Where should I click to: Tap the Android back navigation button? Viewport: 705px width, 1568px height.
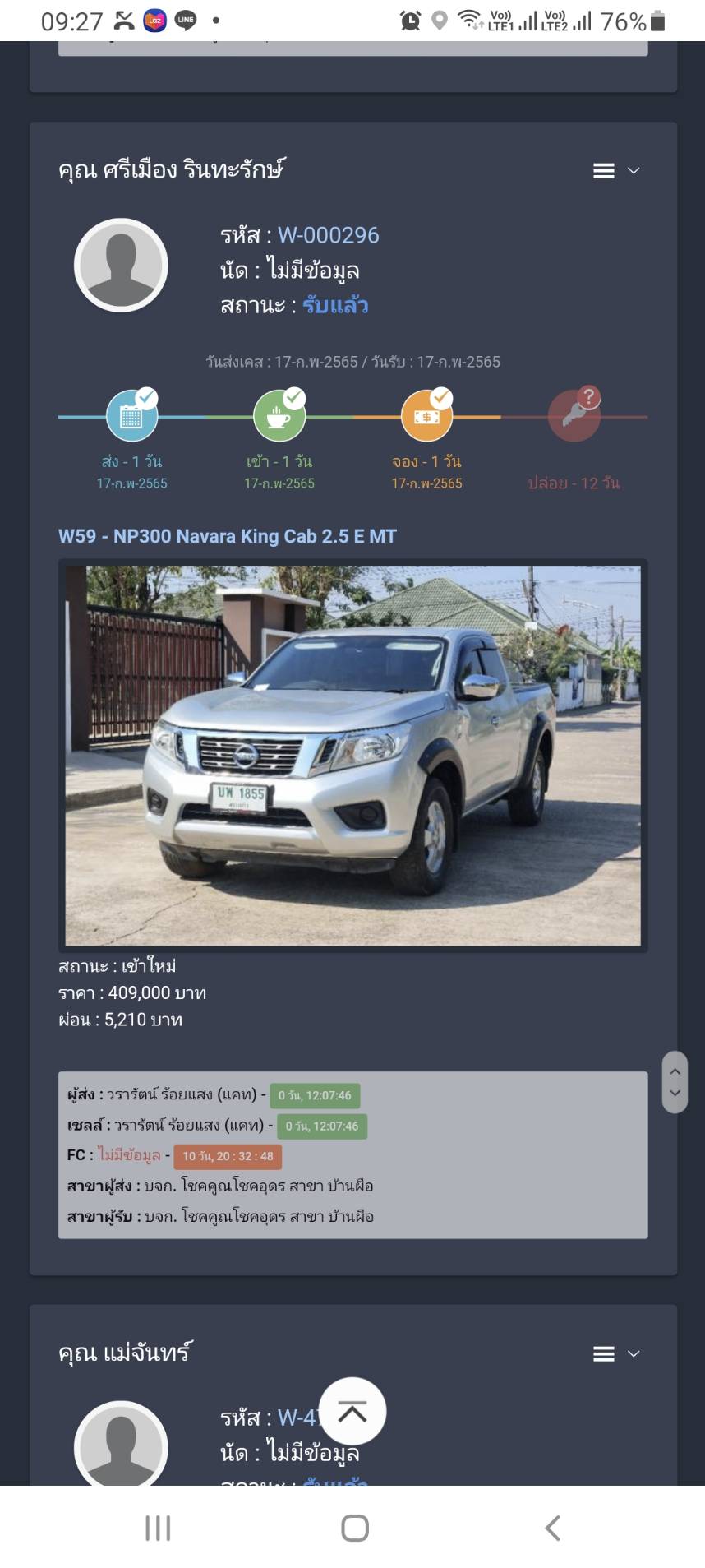pos(553,1528)
